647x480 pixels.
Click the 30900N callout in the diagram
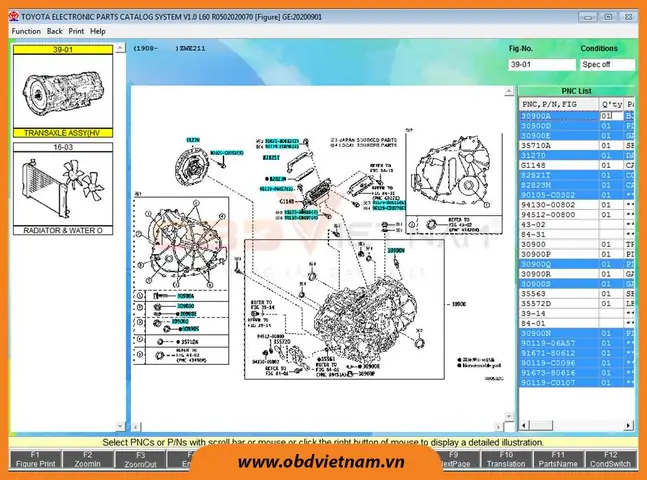[x=396, y=251]
